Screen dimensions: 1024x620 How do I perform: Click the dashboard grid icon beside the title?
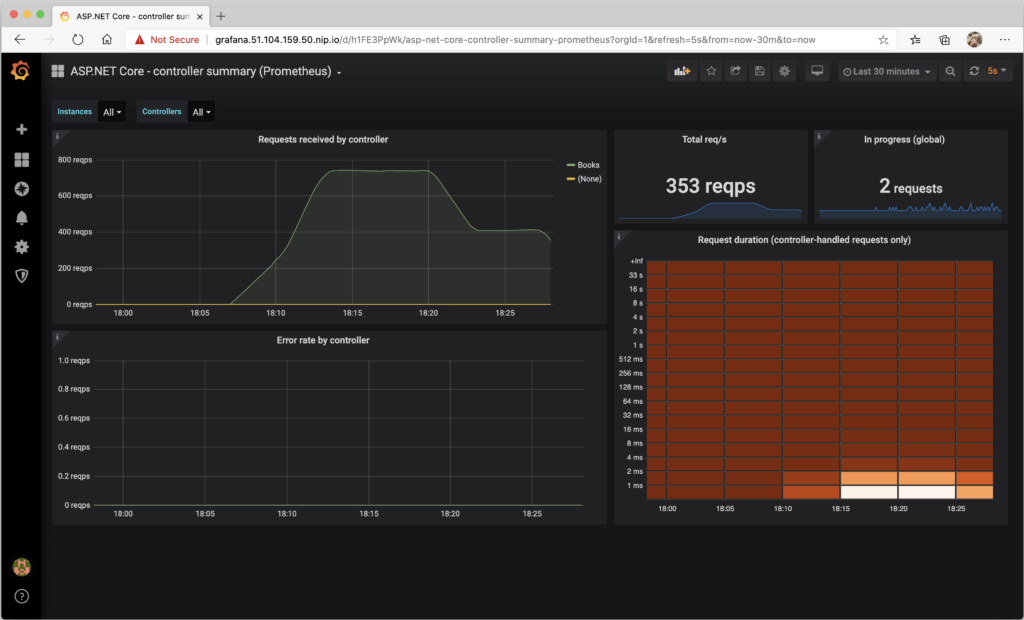57,71
